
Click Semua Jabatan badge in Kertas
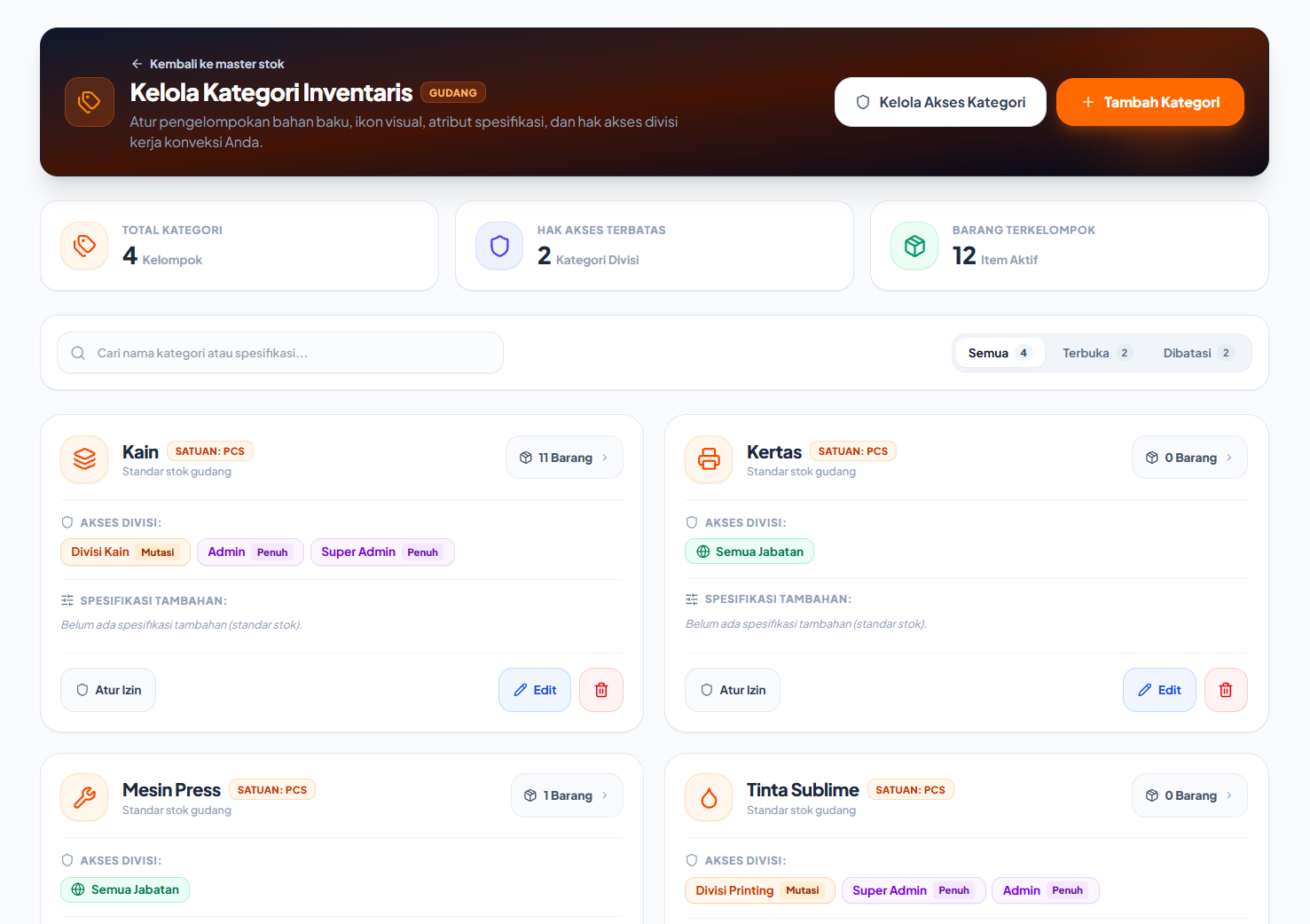749,552
